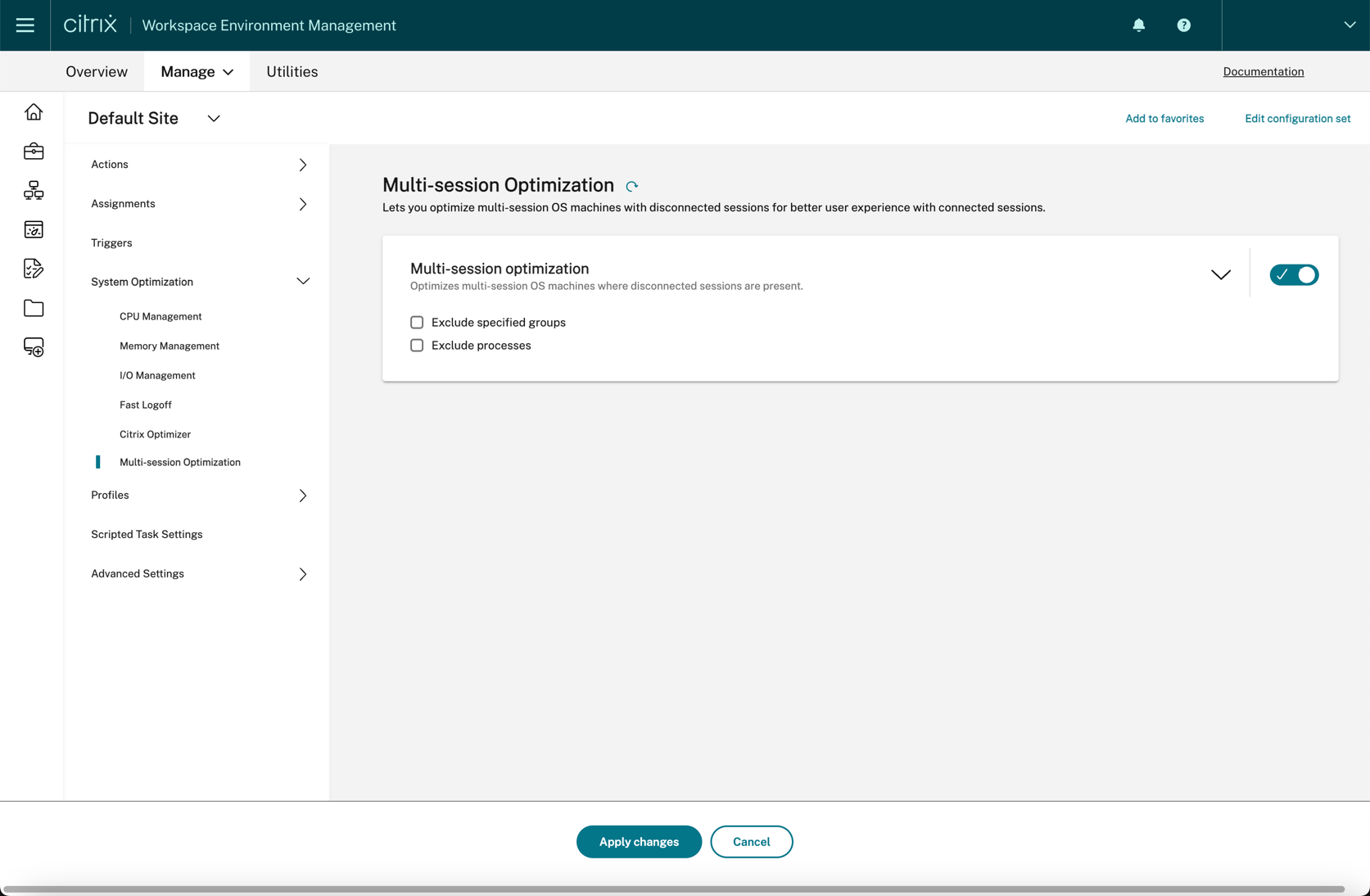Click Apply changes
The width and height of the screenshot is (1370, 896).
tap(639, 842)
